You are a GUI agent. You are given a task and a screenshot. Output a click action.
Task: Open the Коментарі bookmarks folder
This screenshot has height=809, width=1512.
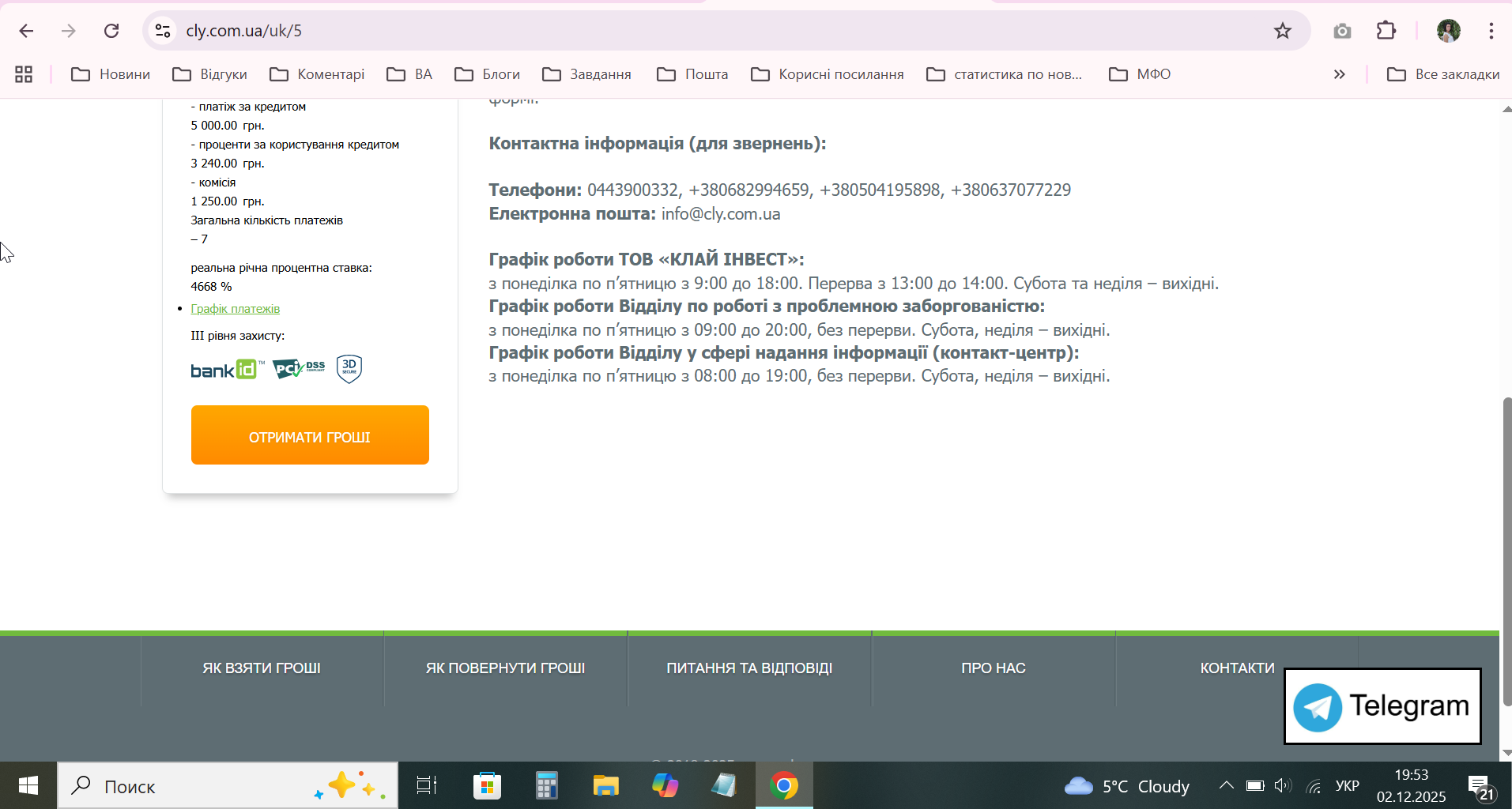click(317, 74)
